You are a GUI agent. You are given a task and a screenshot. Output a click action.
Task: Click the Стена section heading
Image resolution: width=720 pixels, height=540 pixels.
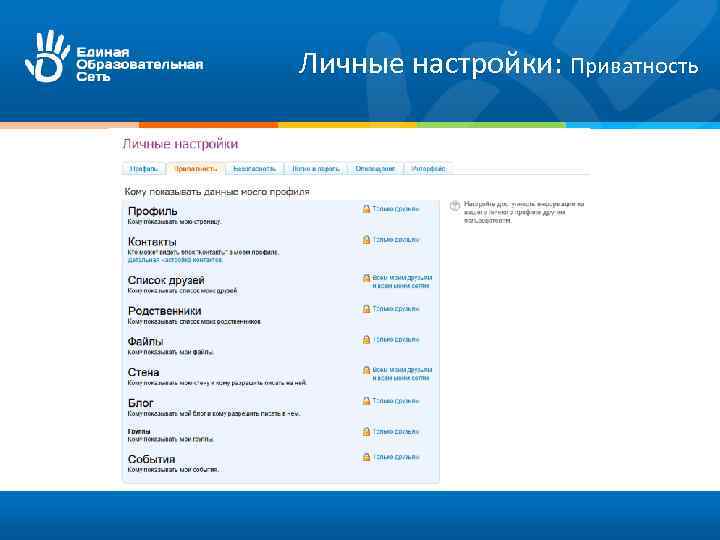143,372
